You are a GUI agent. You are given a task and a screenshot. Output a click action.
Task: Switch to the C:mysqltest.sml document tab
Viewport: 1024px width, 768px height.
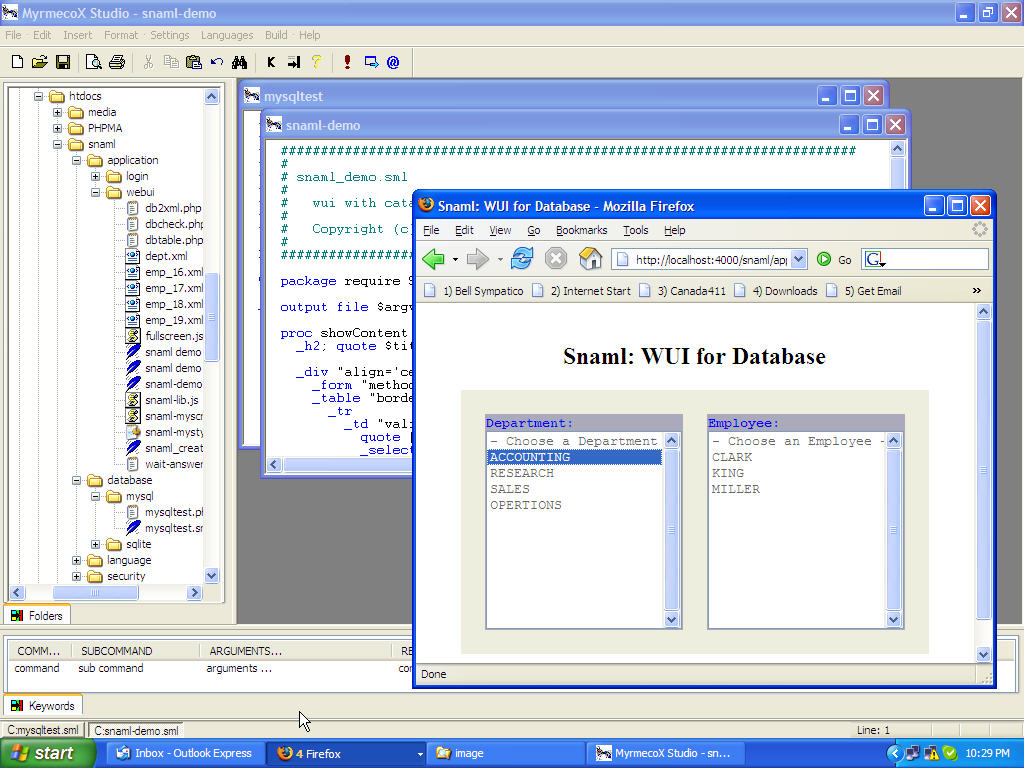tap(43, 730)
